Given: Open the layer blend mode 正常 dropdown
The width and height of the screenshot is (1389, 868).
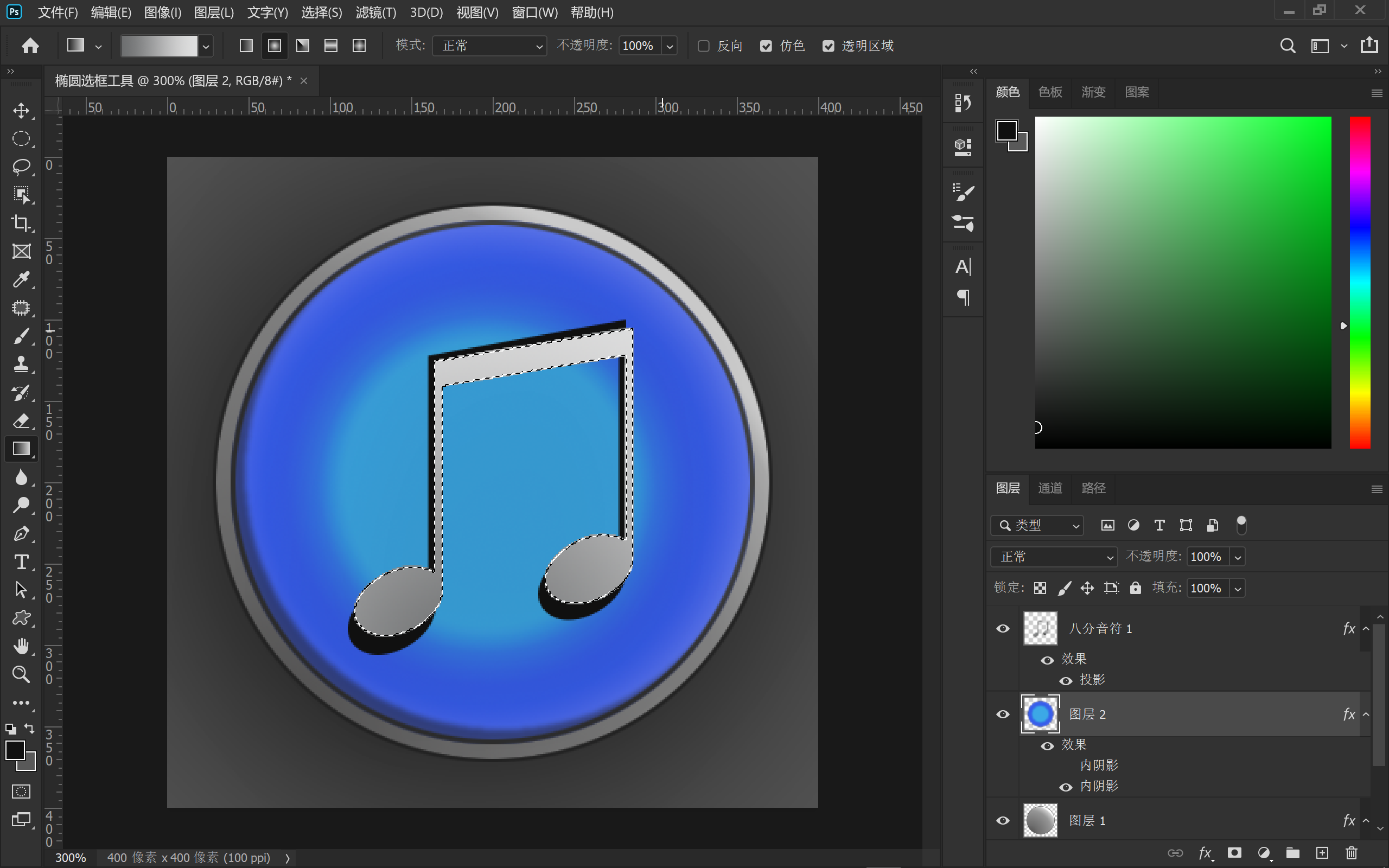Looking at the screenshot, I should [x=1054, y=557].
